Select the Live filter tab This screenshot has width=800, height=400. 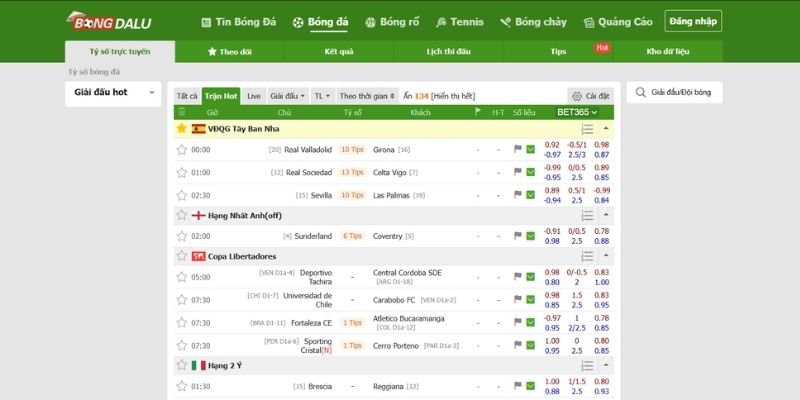(254, 96)
